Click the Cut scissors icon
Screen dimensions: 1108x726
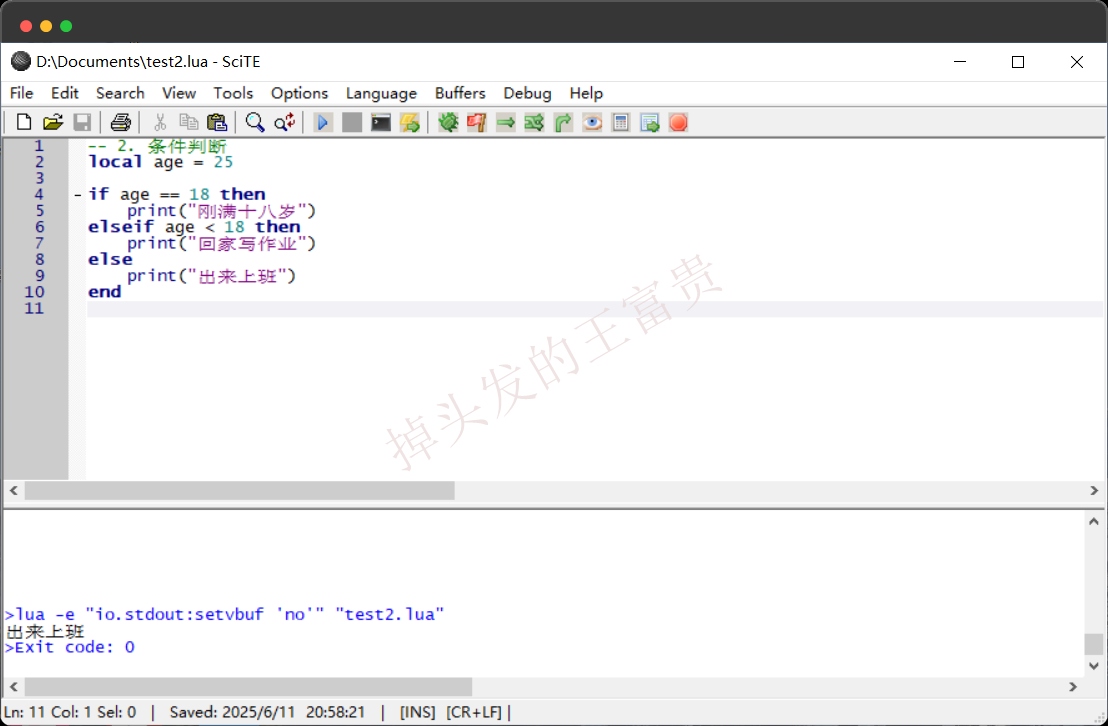[160, 122]
